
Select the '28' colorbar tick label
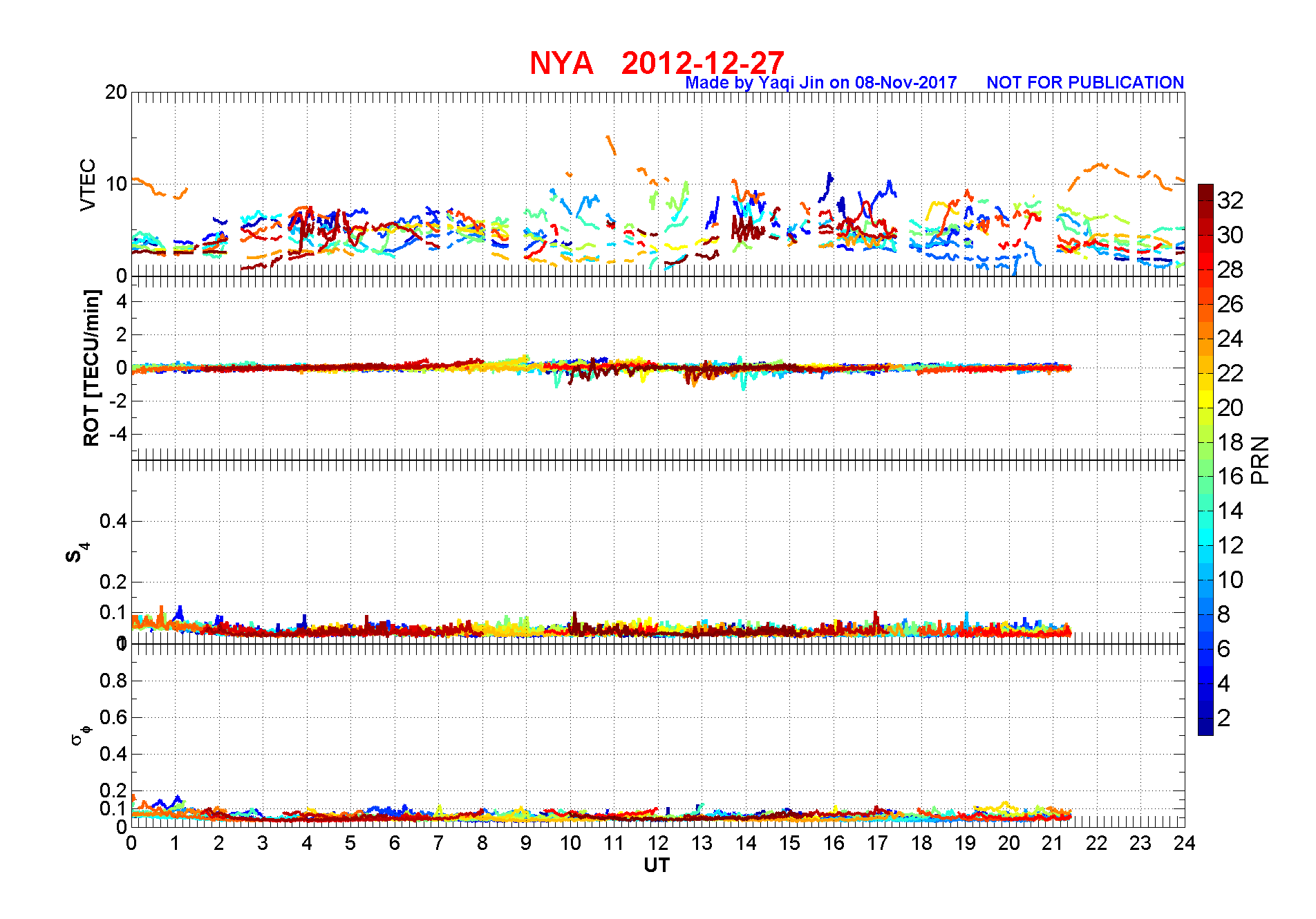tap(1230, 269)
